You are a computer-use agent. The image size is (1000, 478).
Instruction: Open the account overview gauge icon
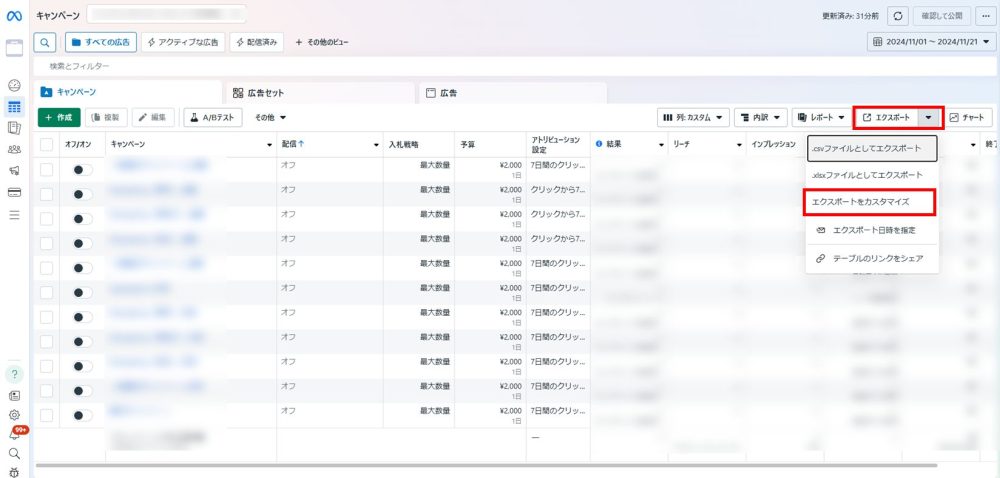click(14, 85)
